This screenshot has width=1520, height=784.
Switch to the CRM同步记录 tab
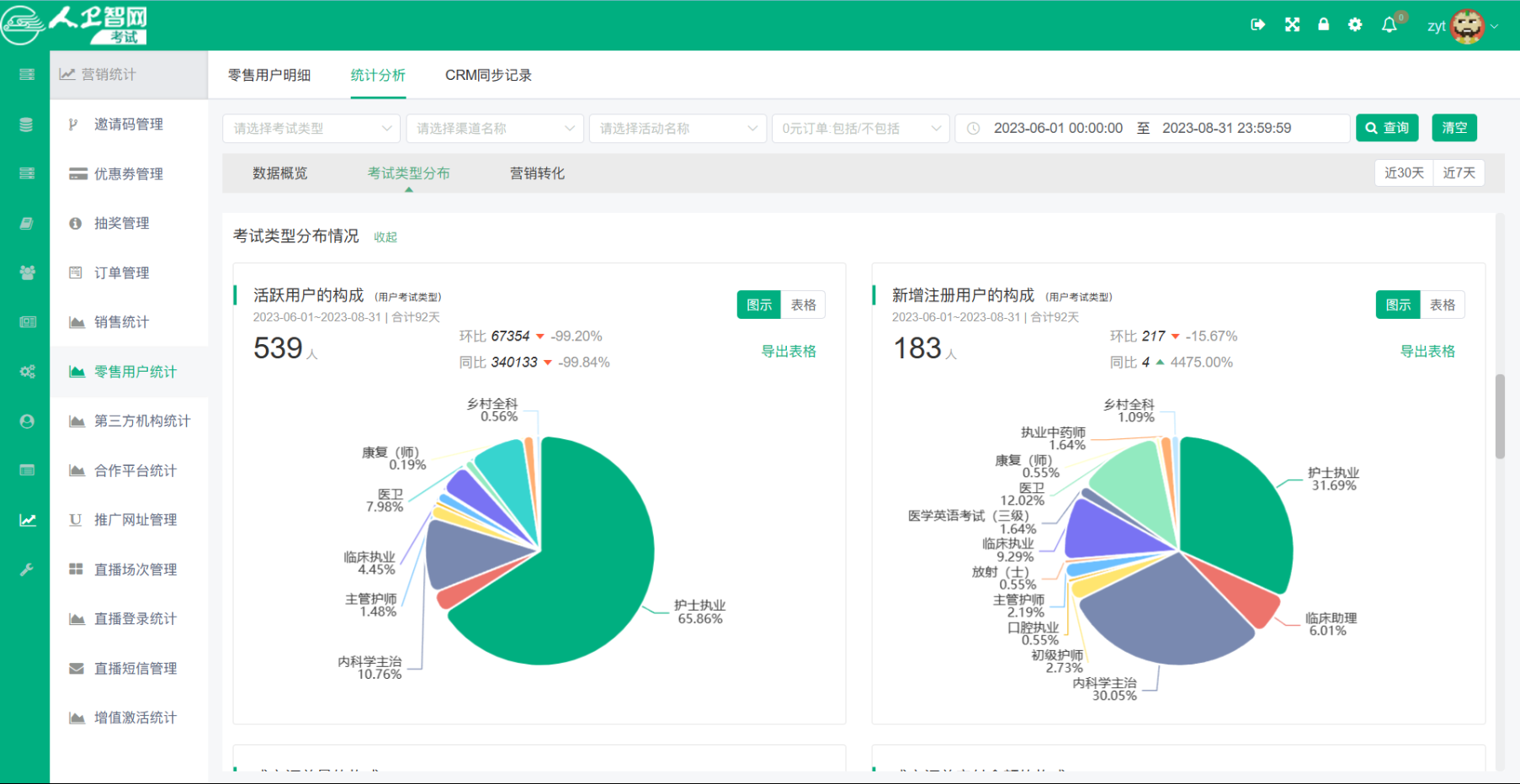(489, 75)
